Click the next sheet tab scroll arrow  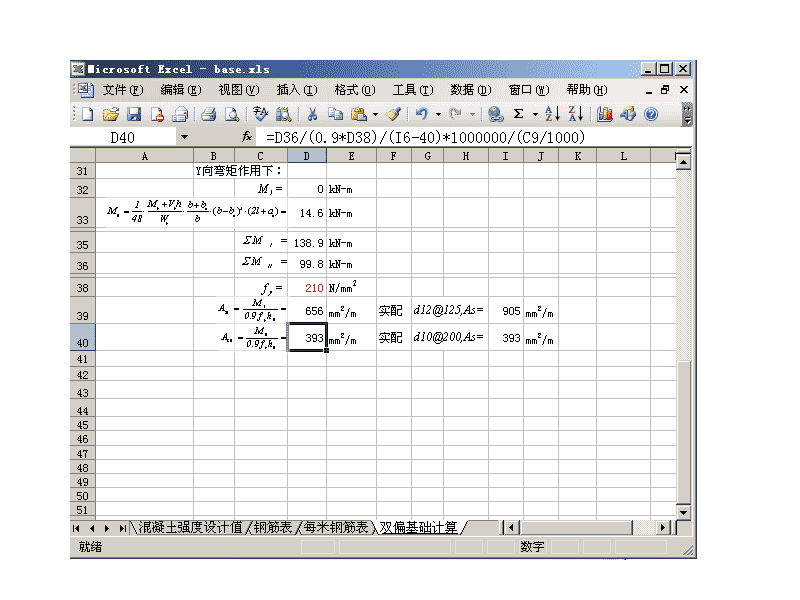(x=107, y=528)
